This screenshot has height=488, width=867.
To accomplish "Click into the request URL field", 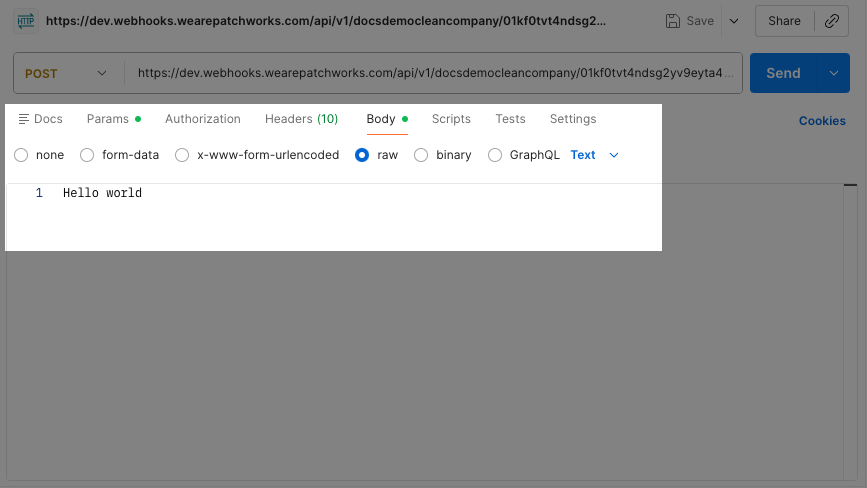I will coord(435,73).
